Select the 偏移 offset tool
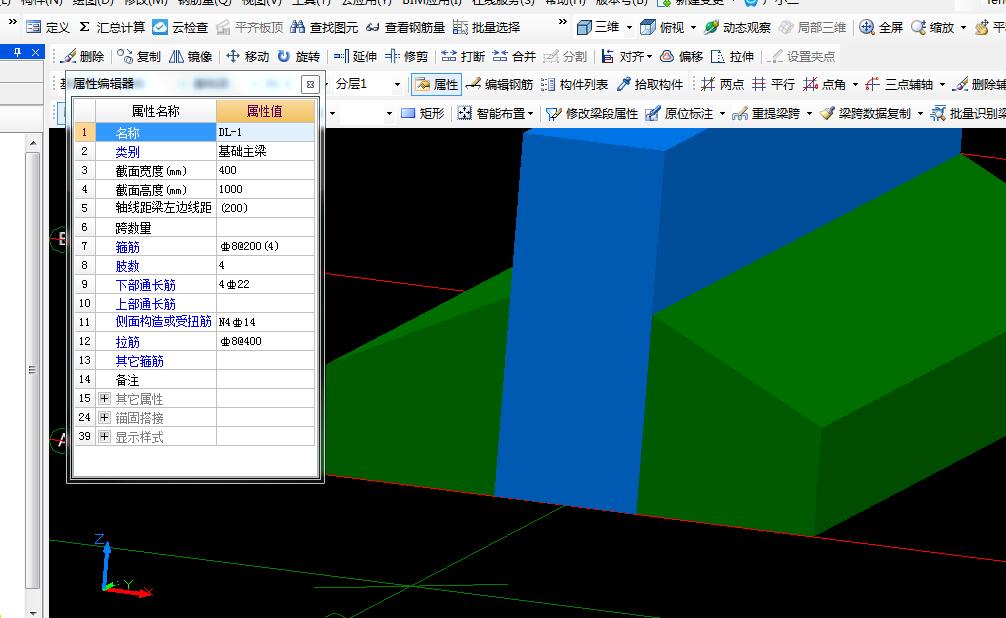 pos(681,56)
